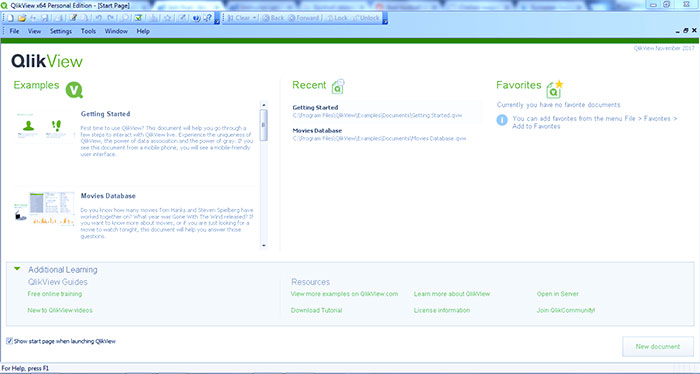The height and width of the screenshot is (374, 700).
Task: Collapse the Additional Learning section triangle
Action: (x=17, y=269)
